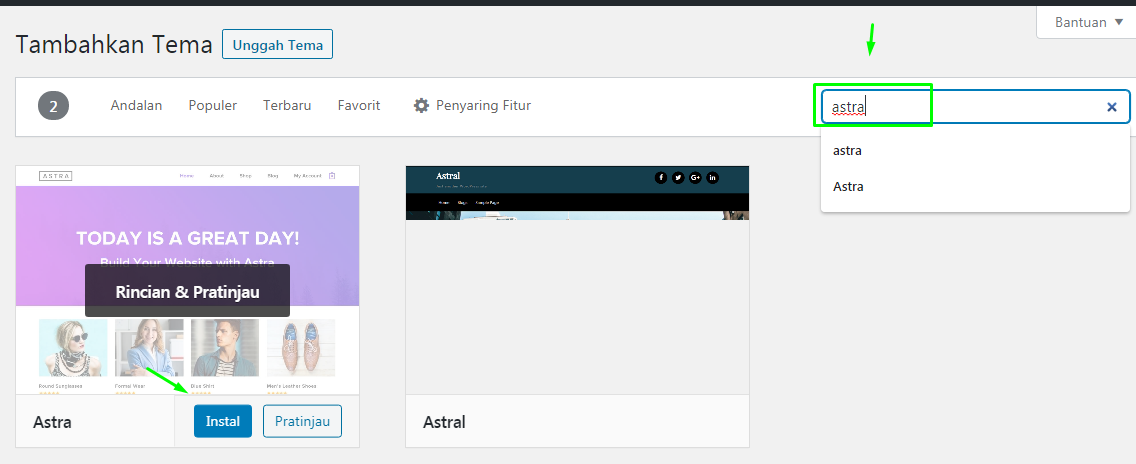Click the Astra theme name label

52,421
